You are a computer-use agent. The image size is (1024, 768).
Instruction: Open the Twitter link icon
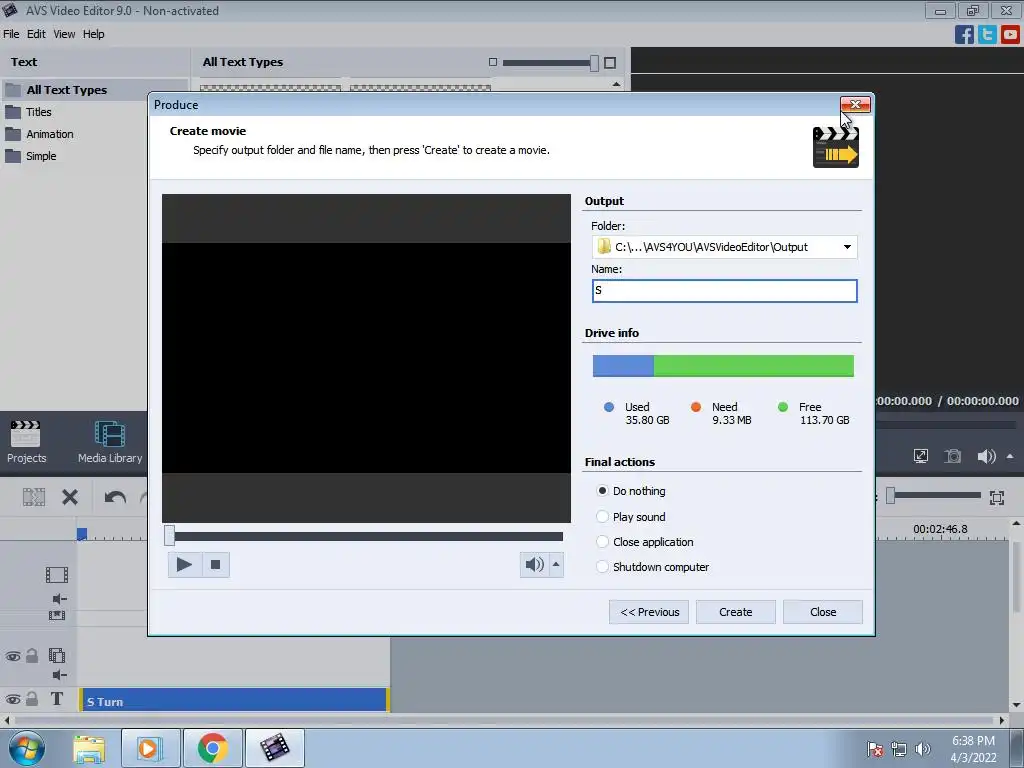coord(987,34)
